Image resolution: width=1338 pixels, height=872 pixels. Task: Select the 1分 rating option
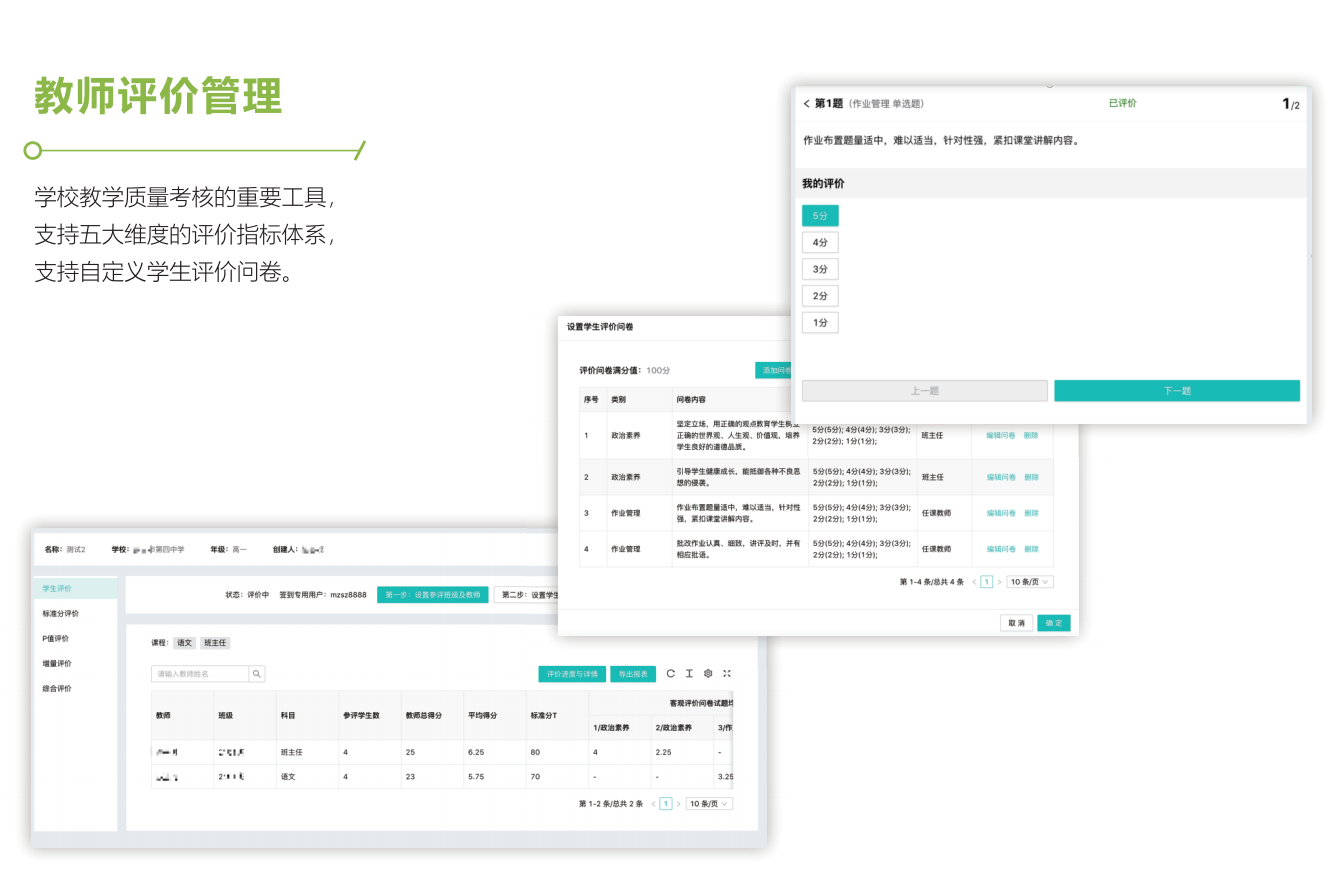click(x=820, y=323)
